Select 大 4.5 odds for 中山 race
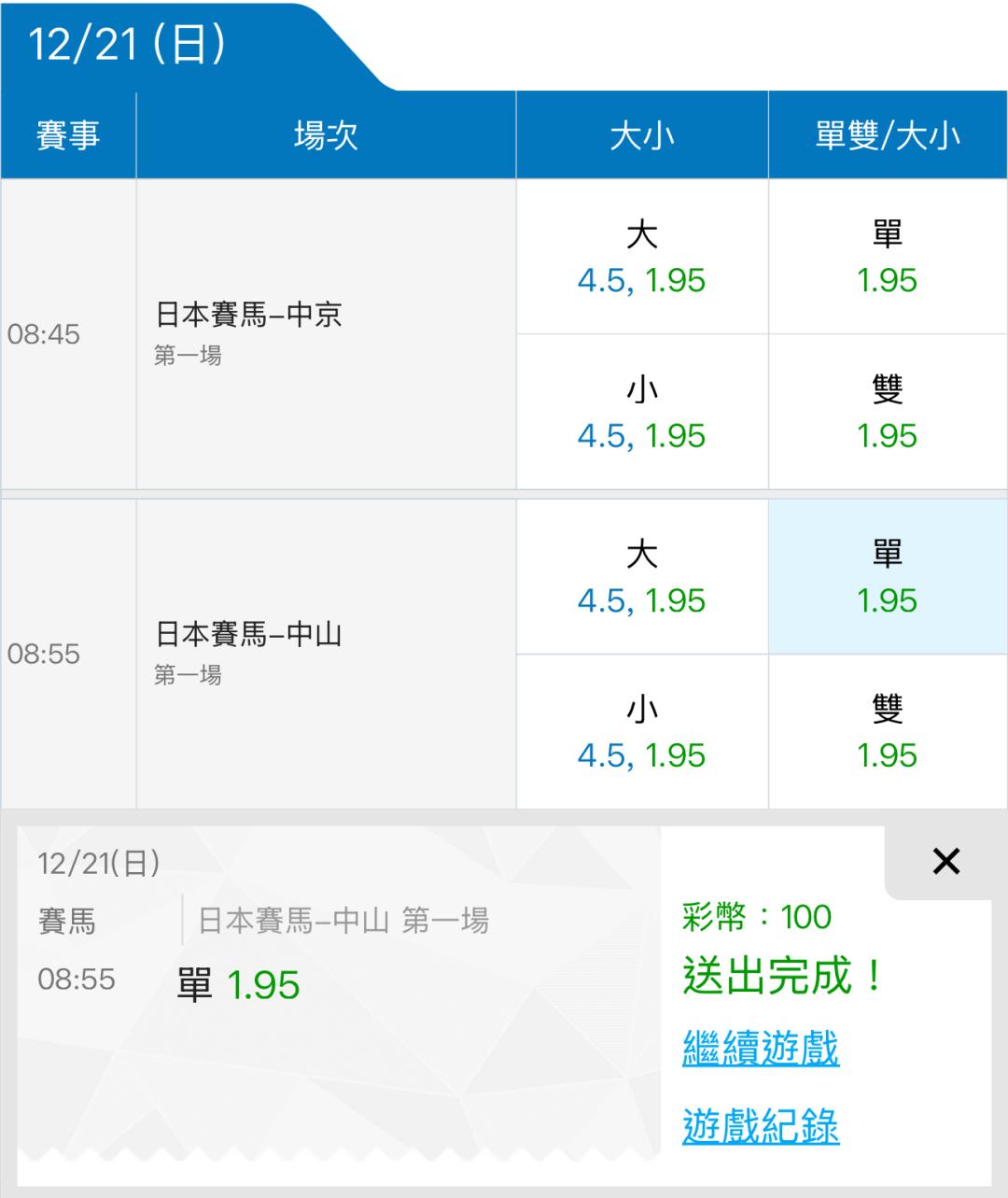The width and height of the screenshot is (1008, 1198). click(642, 577)
